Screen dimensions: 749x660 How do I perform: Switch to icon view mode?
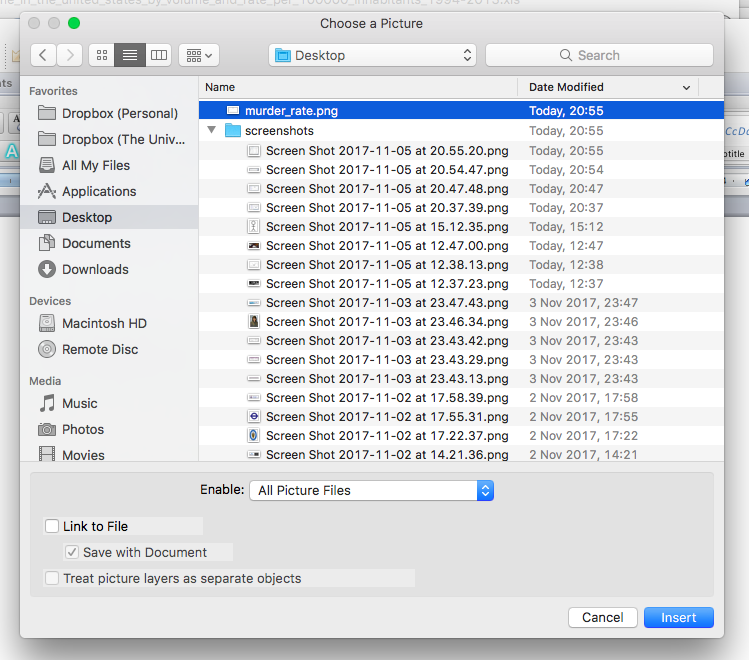102,55
